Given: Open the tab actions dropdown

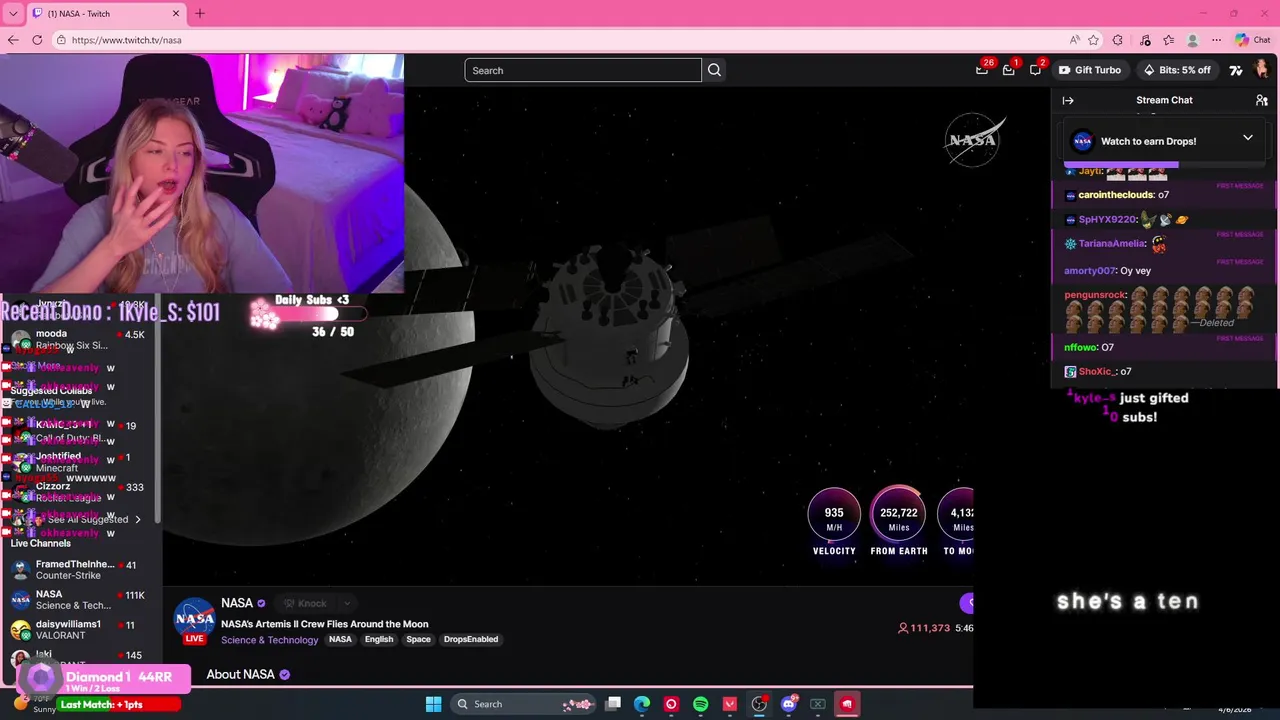Looking at the screenshot, I should point(13,14).
